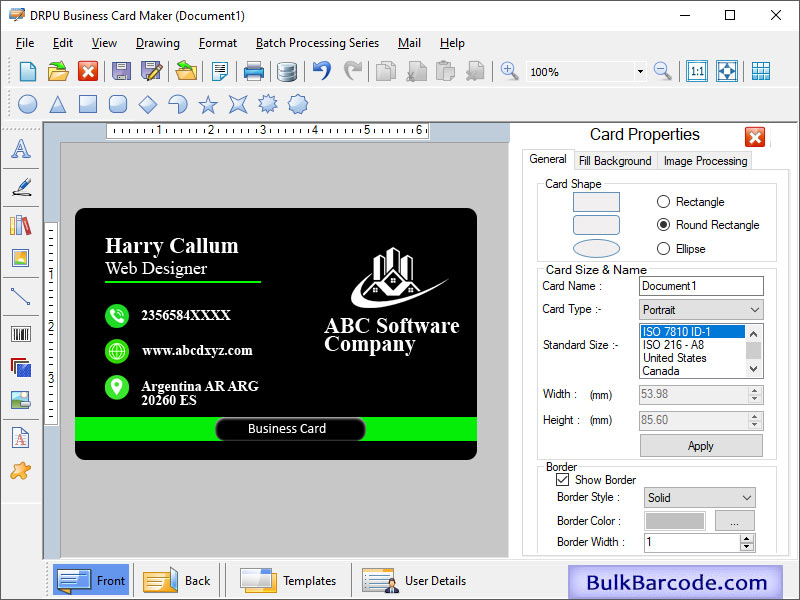Select the triangle shape tool

pyautogui.click(x=59, y=103)
